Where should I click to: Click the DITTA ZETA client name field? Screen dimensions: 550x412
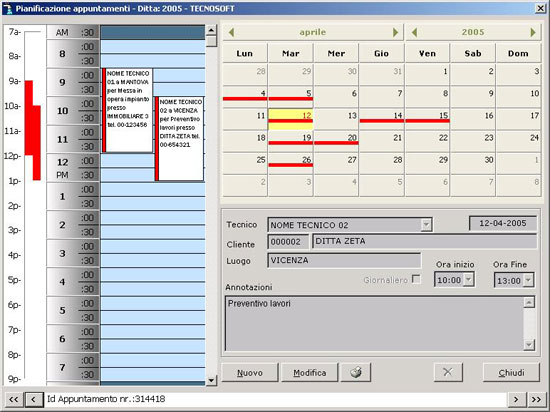tap(424, 242)
